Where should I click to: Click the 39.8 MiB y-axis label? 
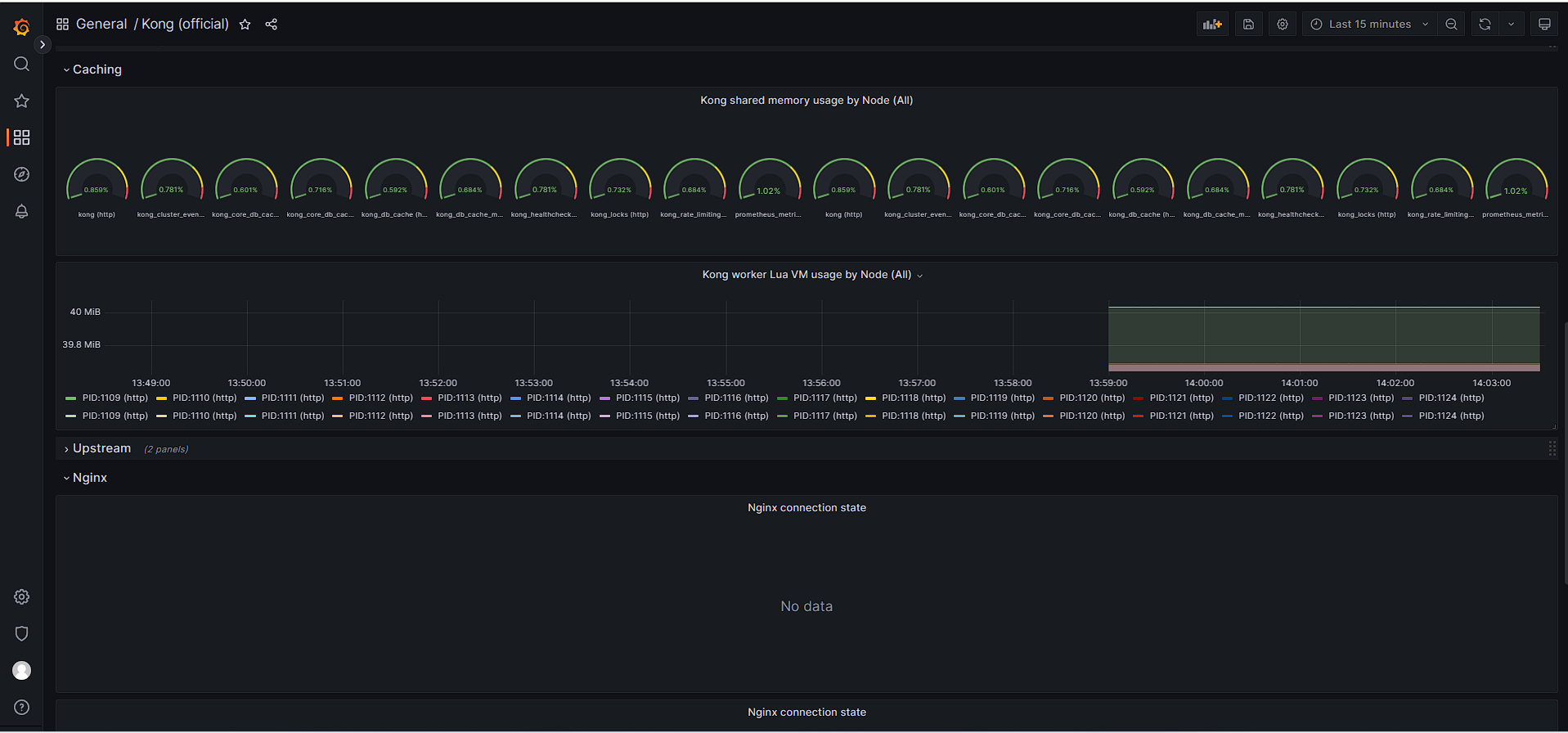(81, 345)
